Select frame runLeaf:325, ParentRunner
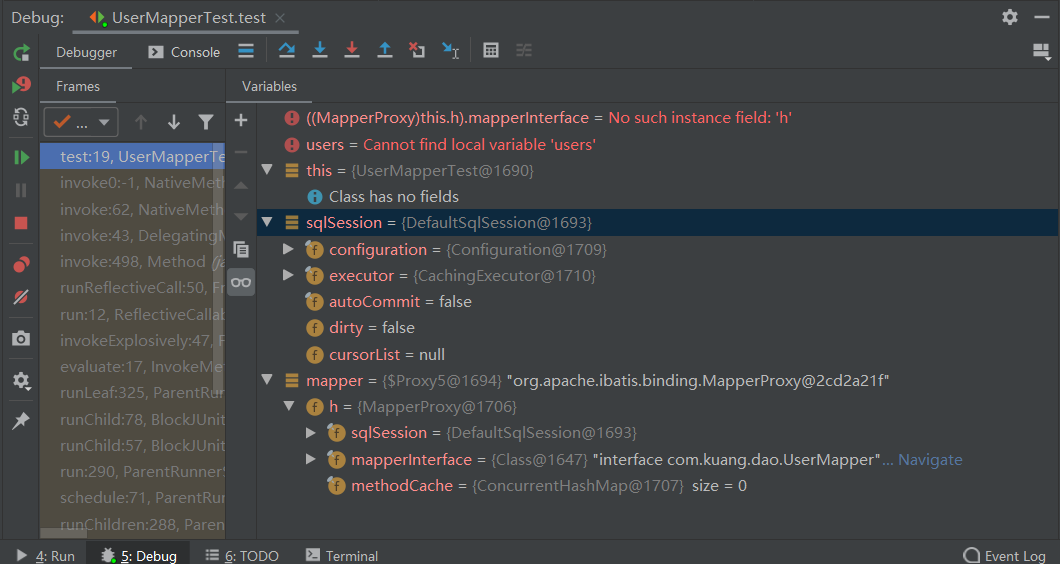The width and height of the screenshot is (1060, 564). pyautogui.click(x=132, y=393)
